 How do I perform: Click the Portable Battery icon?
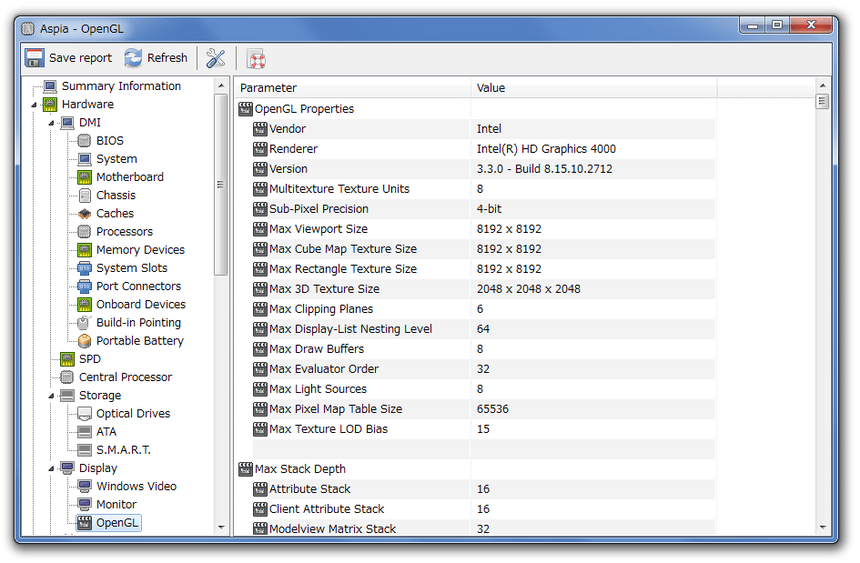(x=84, y=341)
